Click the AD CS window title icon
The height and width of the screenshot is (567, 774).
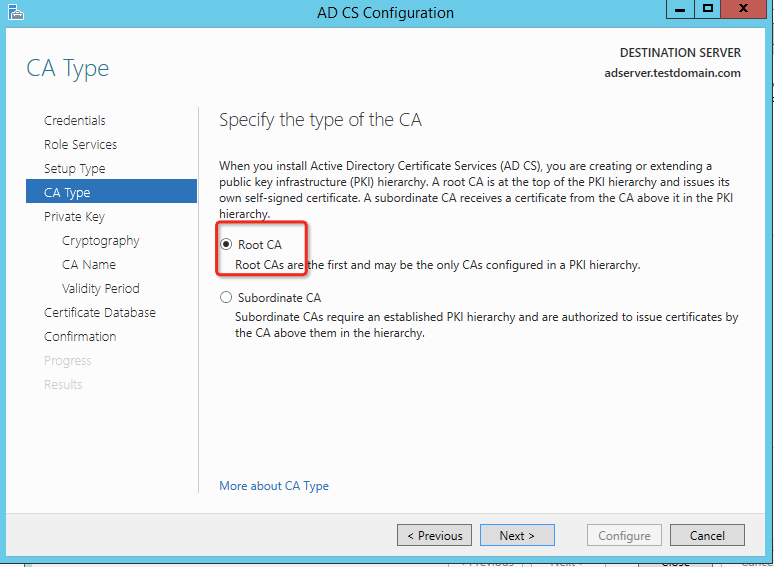13,12
